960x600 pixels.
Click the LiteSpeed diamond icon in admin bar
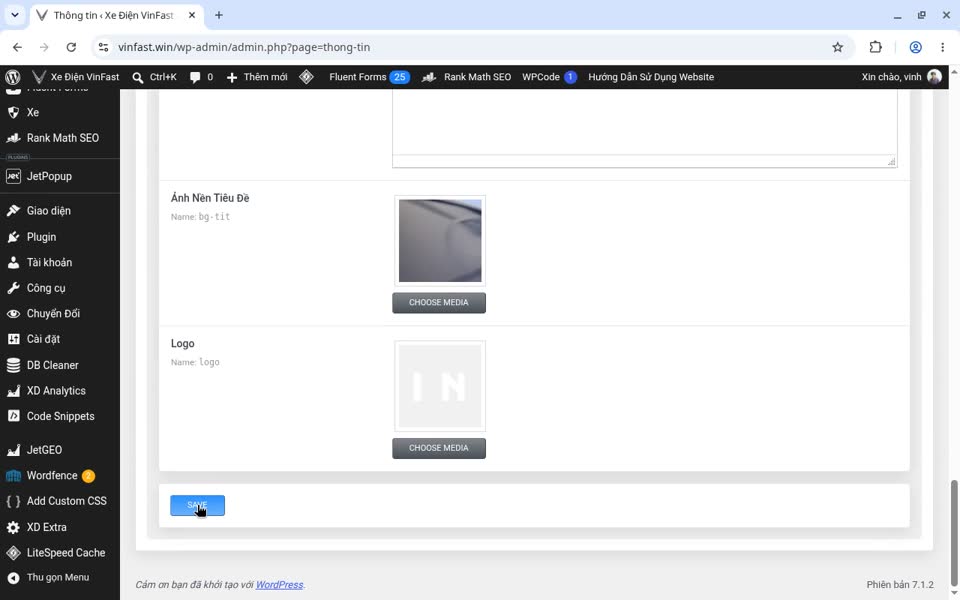tap(307, 77)
